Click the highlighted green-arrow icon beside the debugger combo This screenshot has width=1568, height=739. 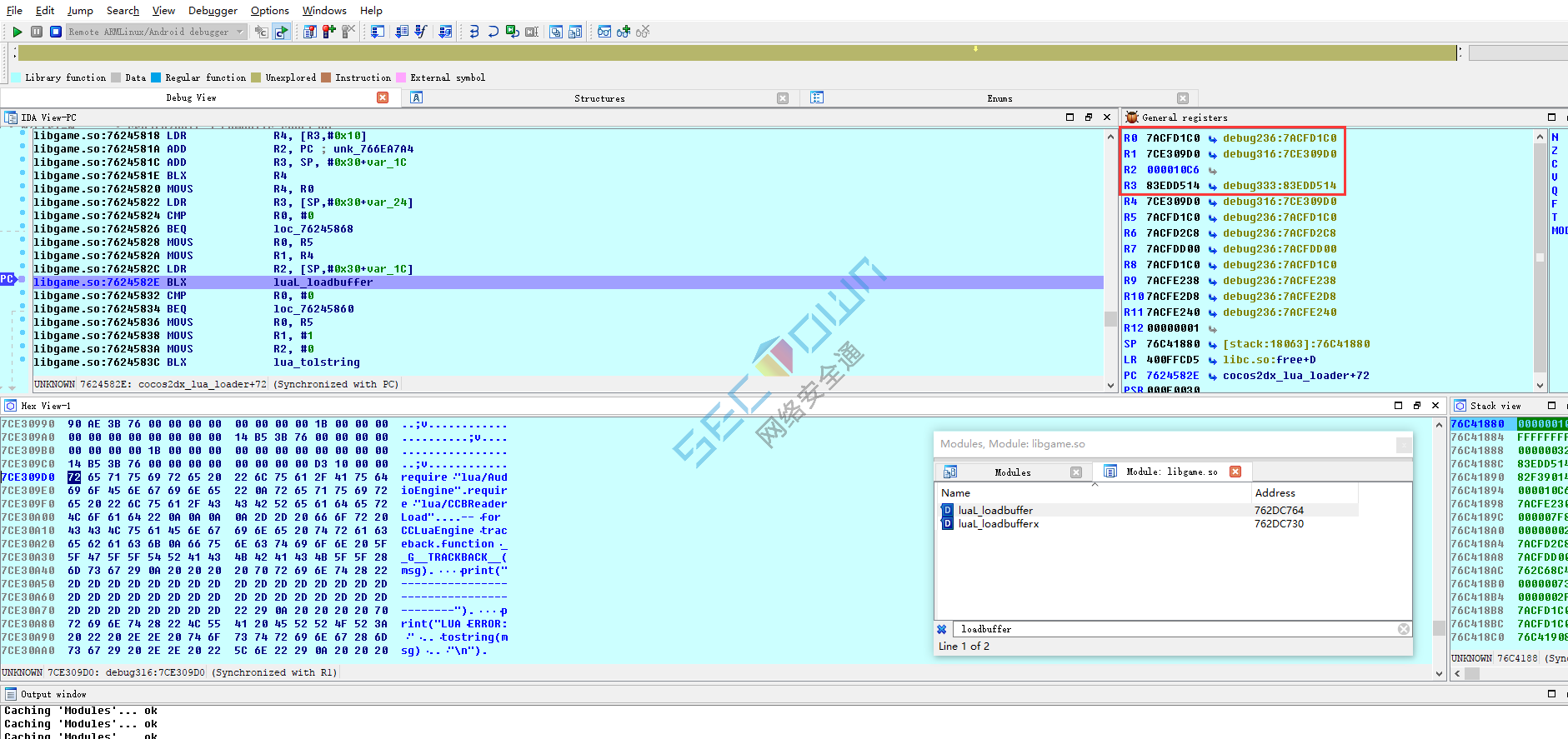(282, 32)
